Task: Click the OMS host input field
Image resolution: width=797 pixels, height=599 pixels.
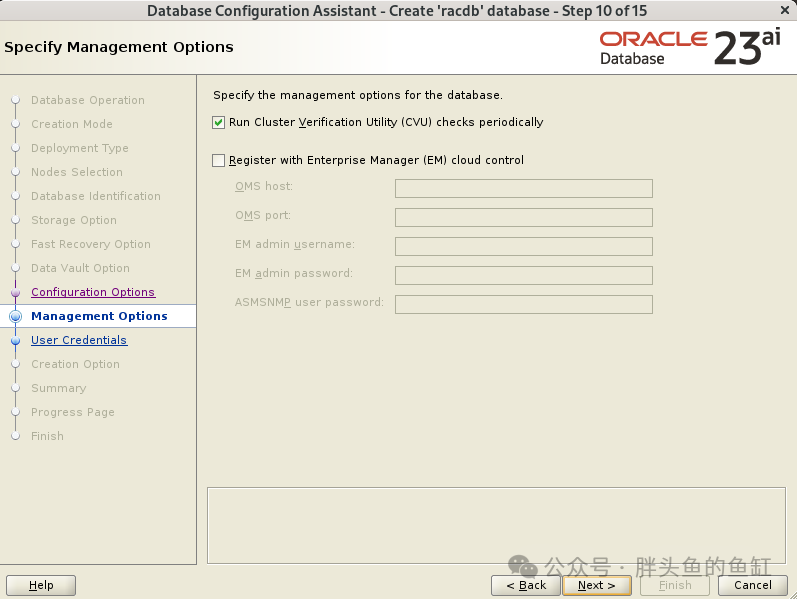Action: pyautogui.click(x=524, y=188)
